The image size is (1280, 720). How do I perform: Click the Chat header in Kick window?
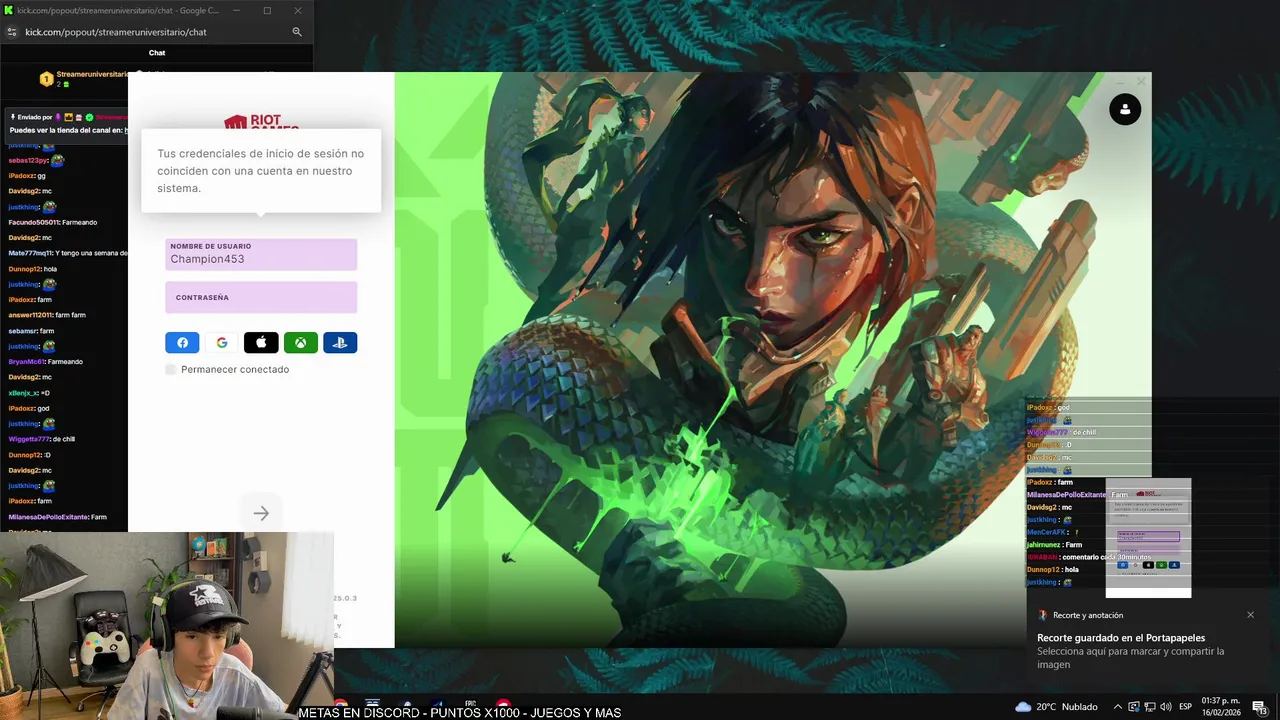pos(157,53)
